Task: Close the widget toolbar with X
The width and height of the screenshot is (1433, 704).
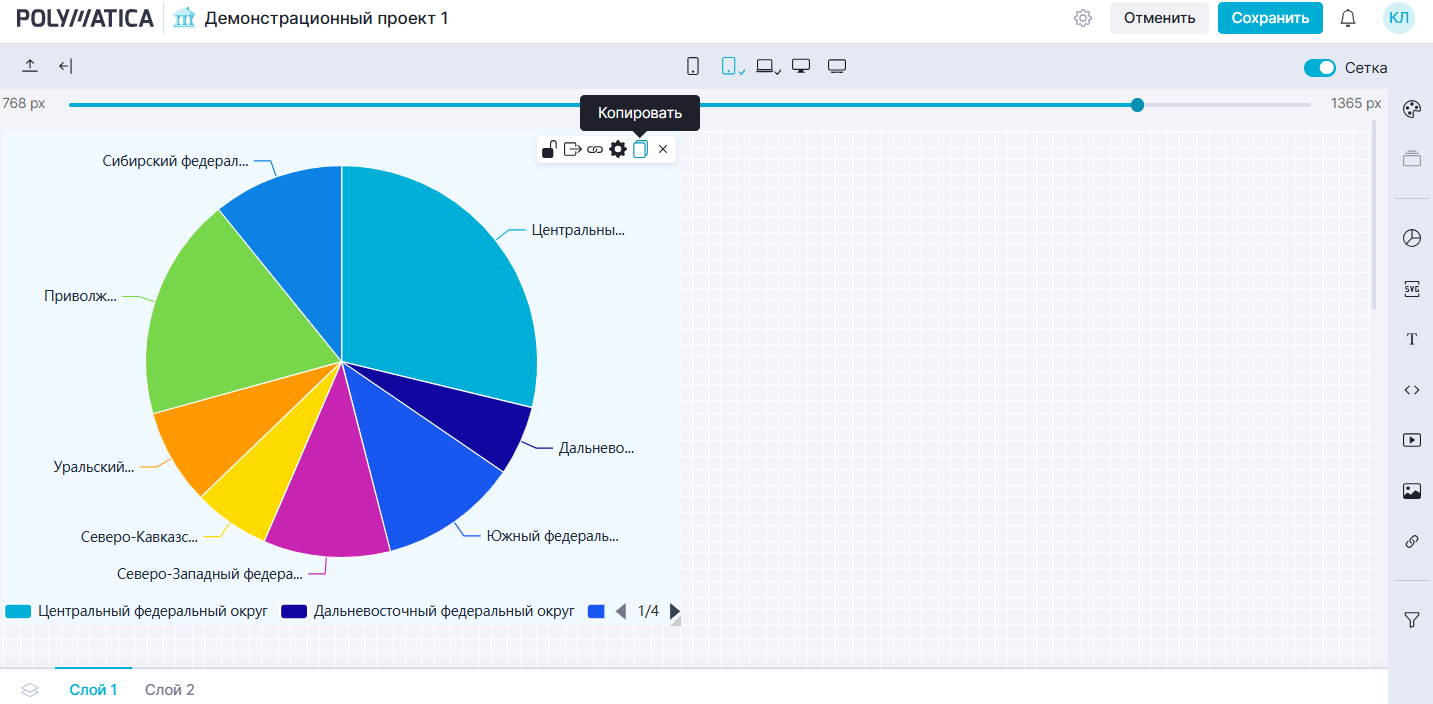Action: click(662, 149)
